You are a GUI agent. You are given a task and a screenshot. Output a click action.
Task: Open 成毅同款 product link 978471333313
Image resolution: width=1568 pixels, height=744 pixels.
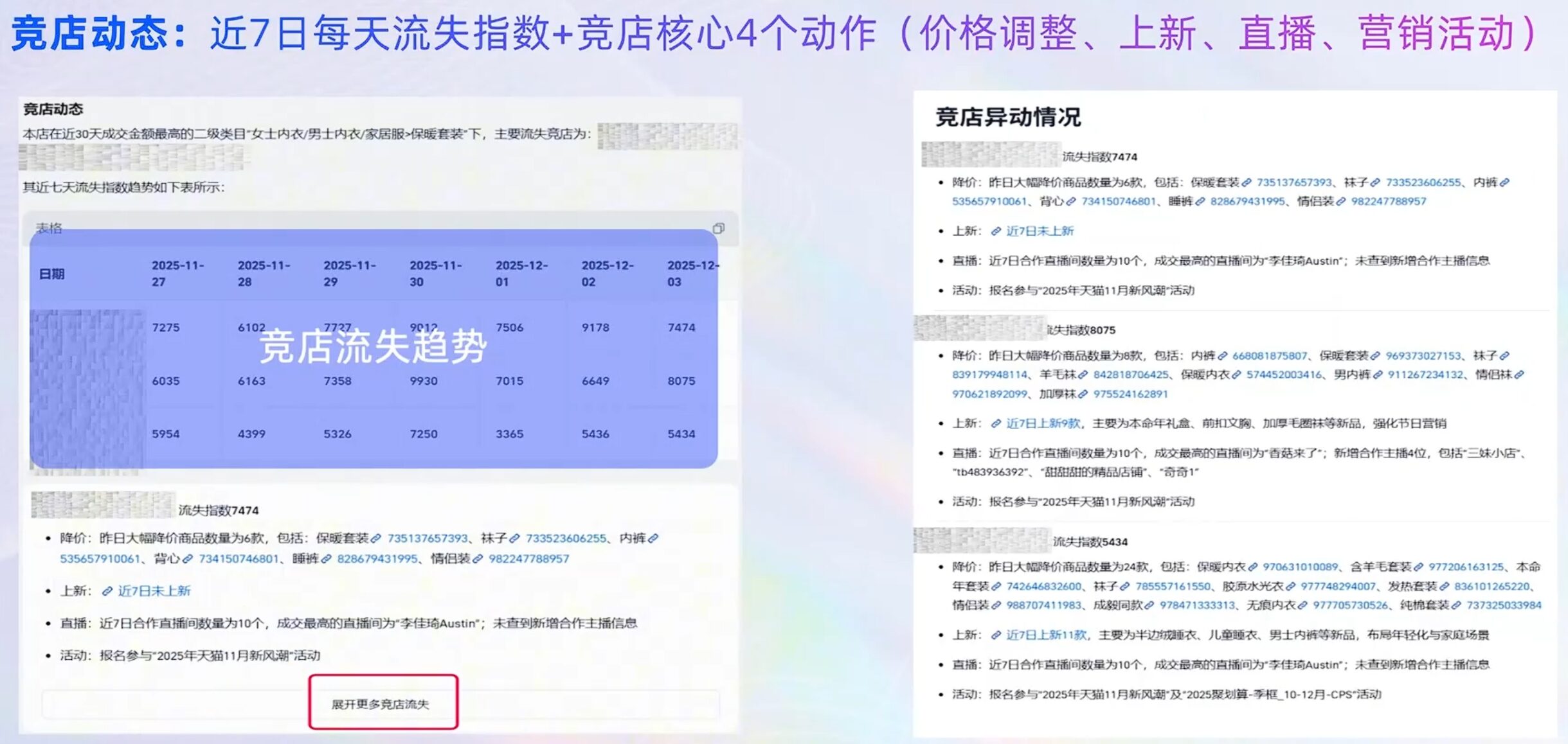[x=1197, y=605]
